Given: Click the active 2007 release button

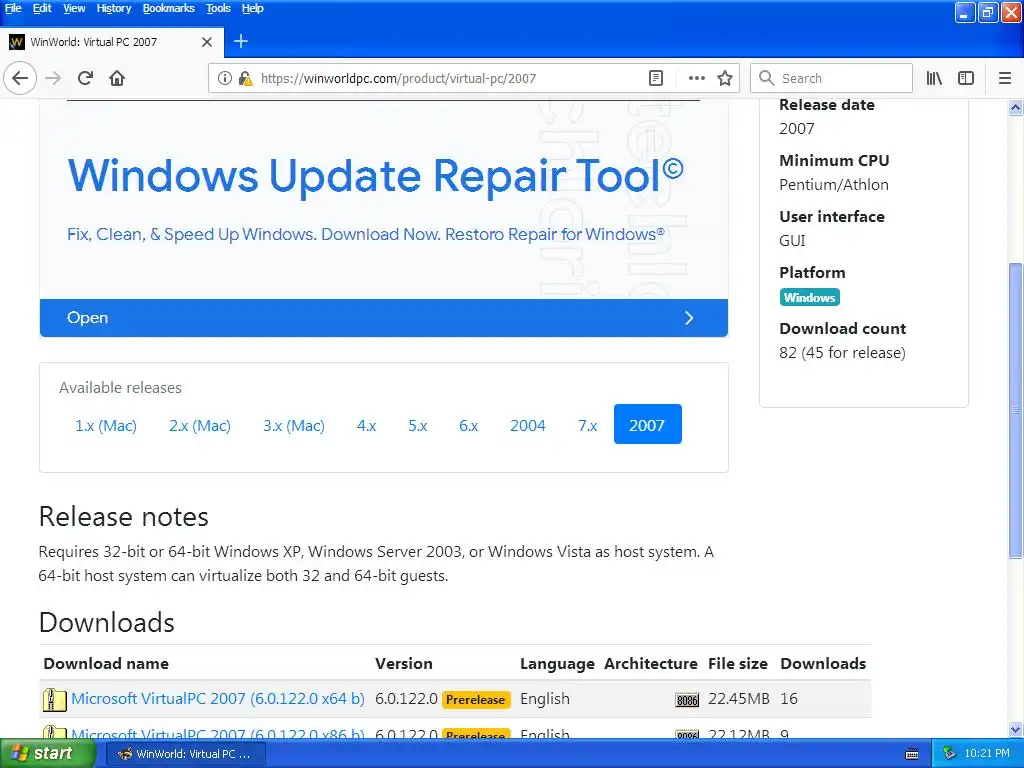Looking at the screenshot, I should coord(647,424).
